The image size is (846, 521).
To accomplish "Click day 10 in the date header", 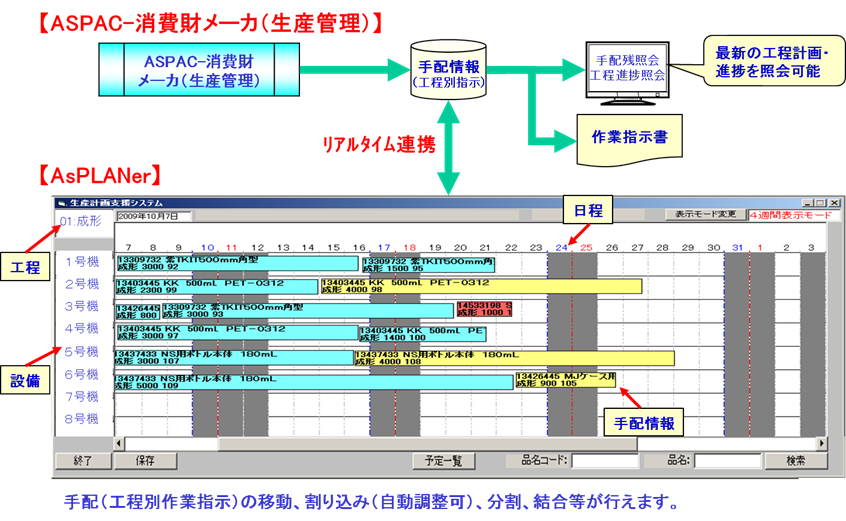I will 208,248.
